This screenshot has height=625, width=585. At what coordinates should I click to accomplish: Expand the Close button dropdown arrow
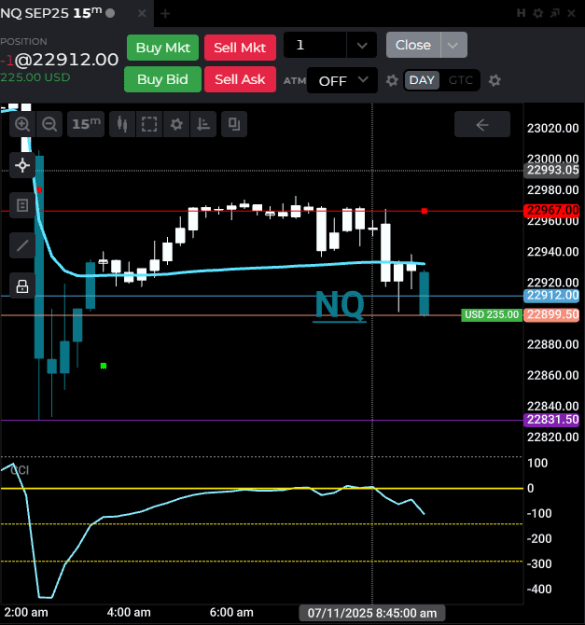pos(453,45)
